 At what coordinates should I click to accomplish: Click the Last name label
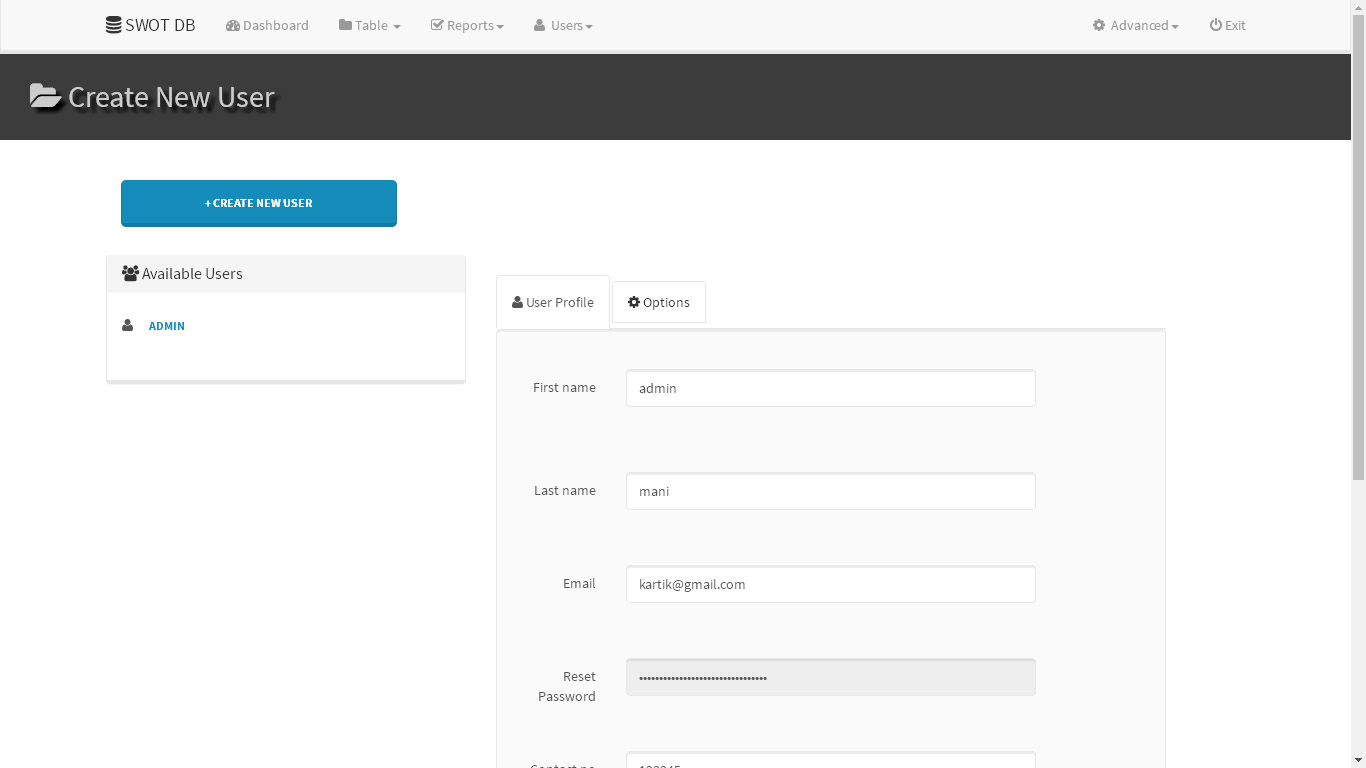[565, 490]
